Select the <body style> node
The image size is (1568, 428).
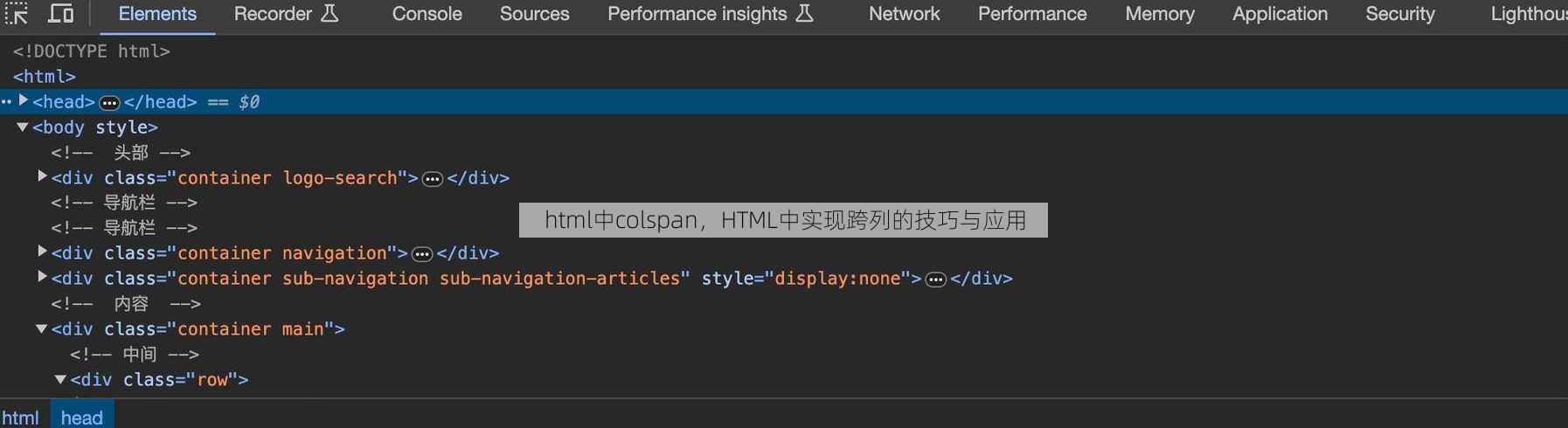(95, 128)
